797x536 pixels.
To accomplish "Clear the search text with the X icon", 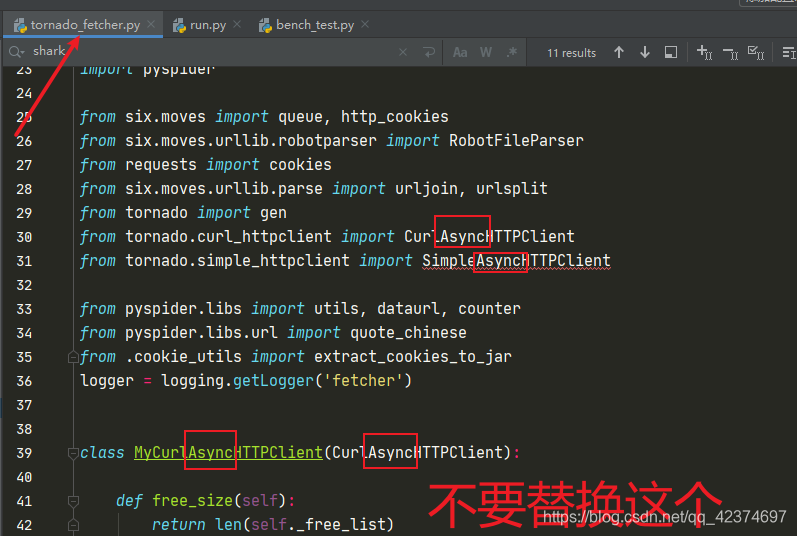I will coord(403,52).
